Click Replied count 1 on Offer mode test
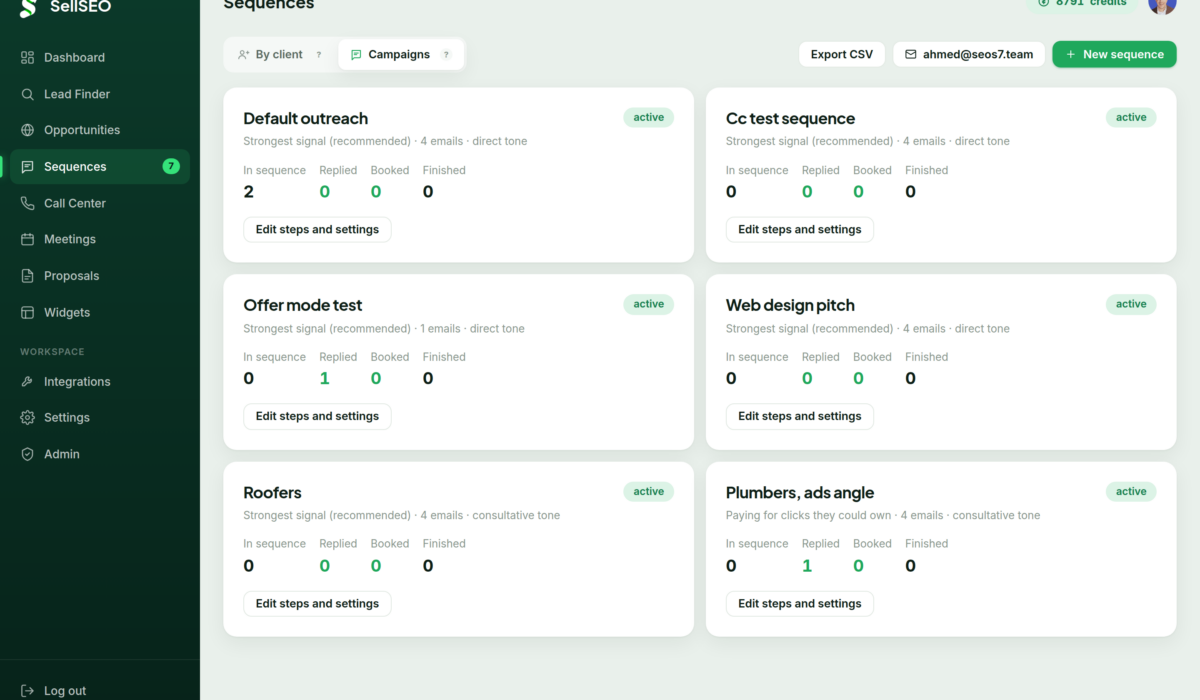This screenshot has width=1200, height=700. (x=324, y=379)
